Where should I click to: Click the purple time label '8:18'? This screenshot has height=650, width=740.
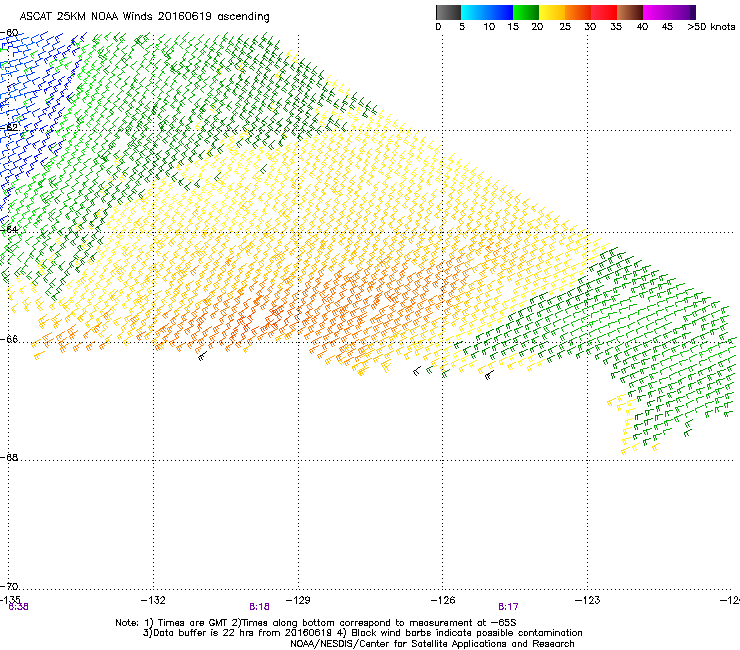pyautogui.click(x=260, y=607)
